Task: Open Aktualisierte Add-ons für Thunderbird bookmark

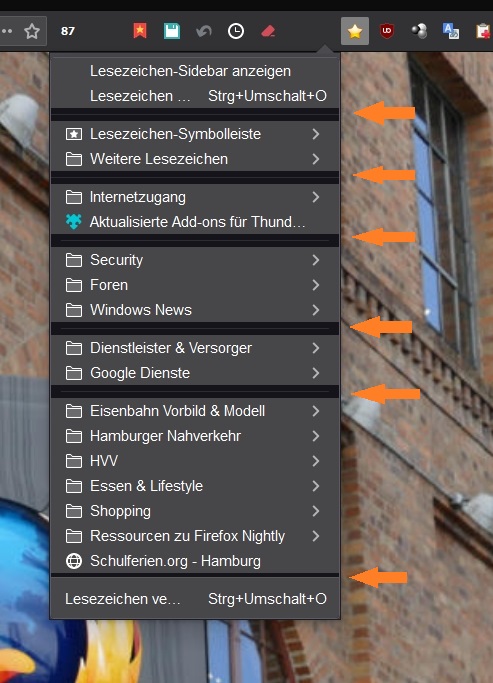Action: pos(195,222)
